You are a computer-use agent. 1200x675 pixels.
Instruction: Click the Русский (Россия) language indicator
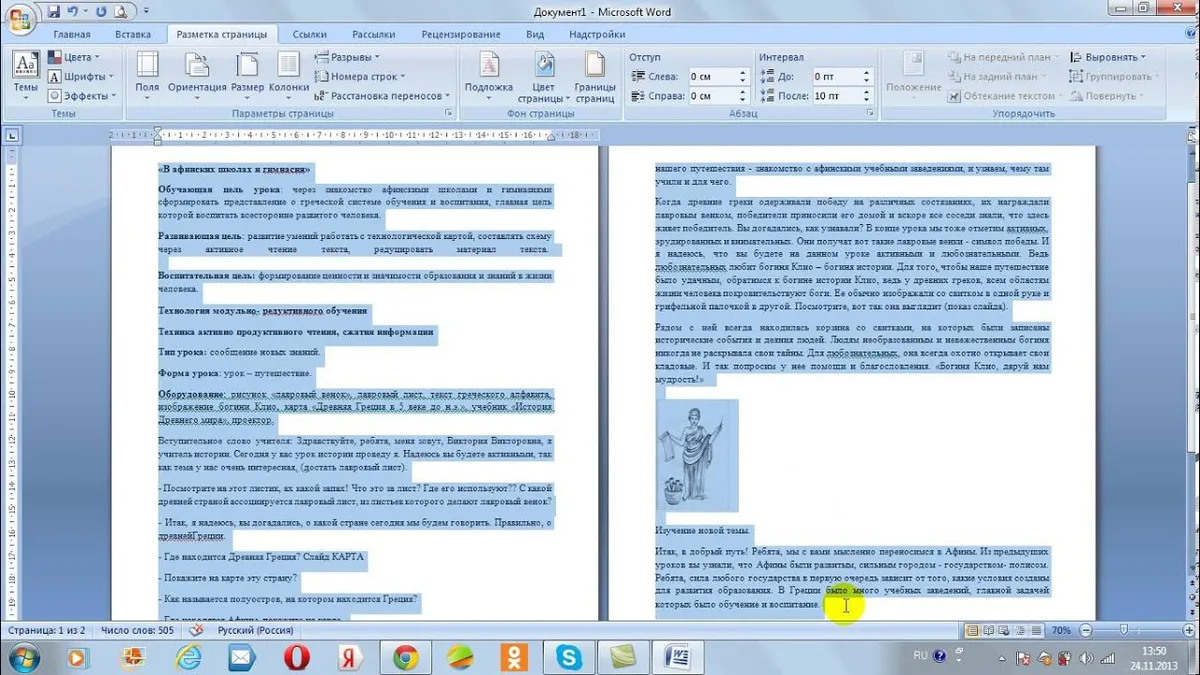256,631
